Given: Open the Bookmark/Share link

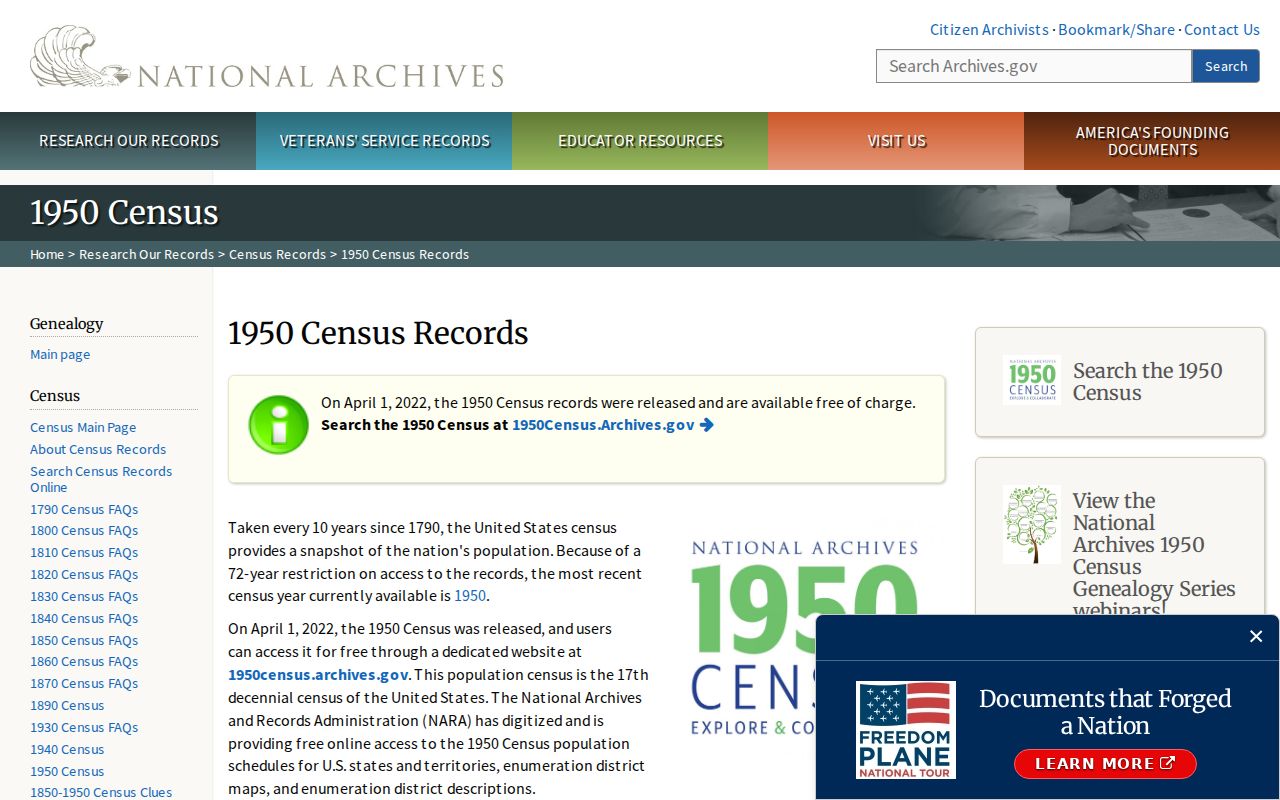Looking at the screenshot, I should pos(1116,30).
